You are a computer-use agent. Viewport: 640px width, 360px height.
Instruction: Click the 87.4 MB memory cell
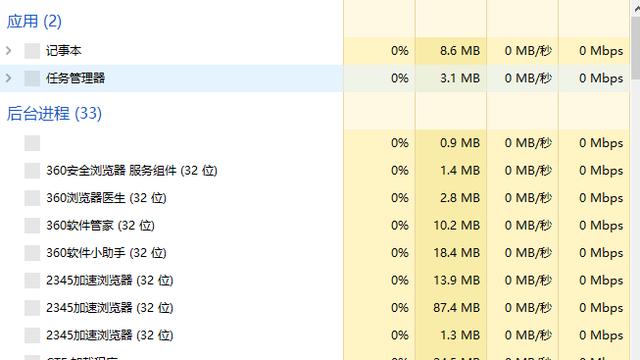(451, 307)
